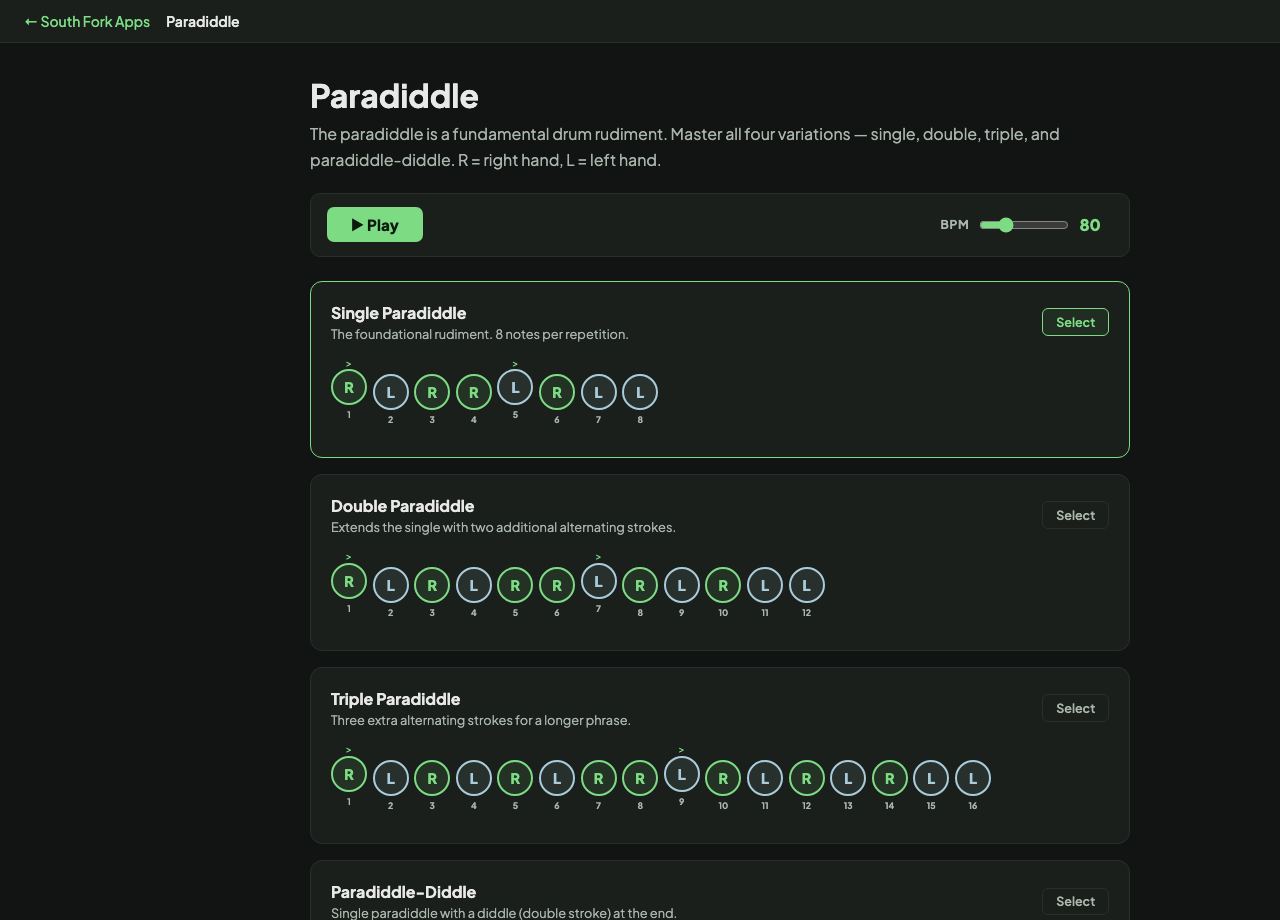Click the Triple Paradiddle heading
This screenshot has height=920, width=1280.
(x=395, y=699)
